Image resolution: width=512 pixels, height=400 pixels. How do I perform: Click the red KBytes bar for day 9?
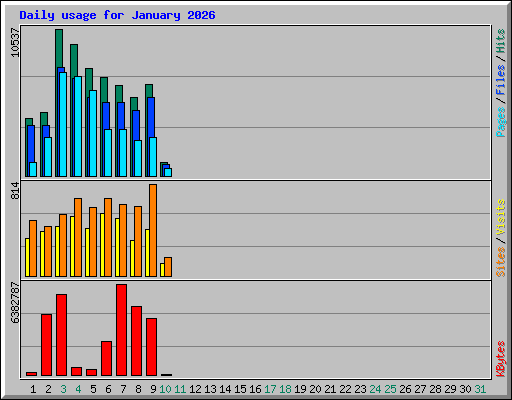coord(152,347)
